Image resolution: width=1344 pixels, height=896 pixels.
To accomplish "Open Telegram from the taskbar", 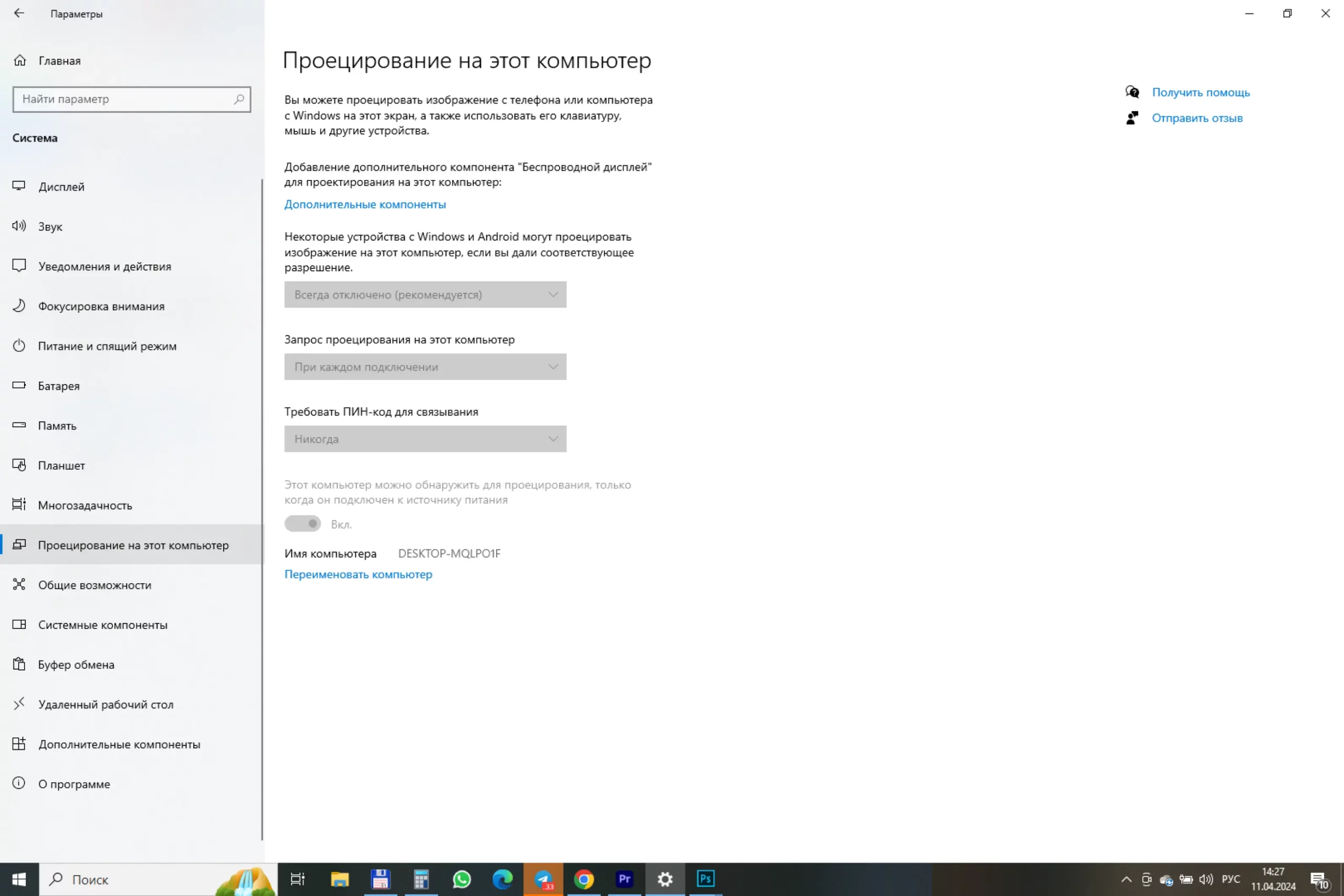I will tap(543, 879).
